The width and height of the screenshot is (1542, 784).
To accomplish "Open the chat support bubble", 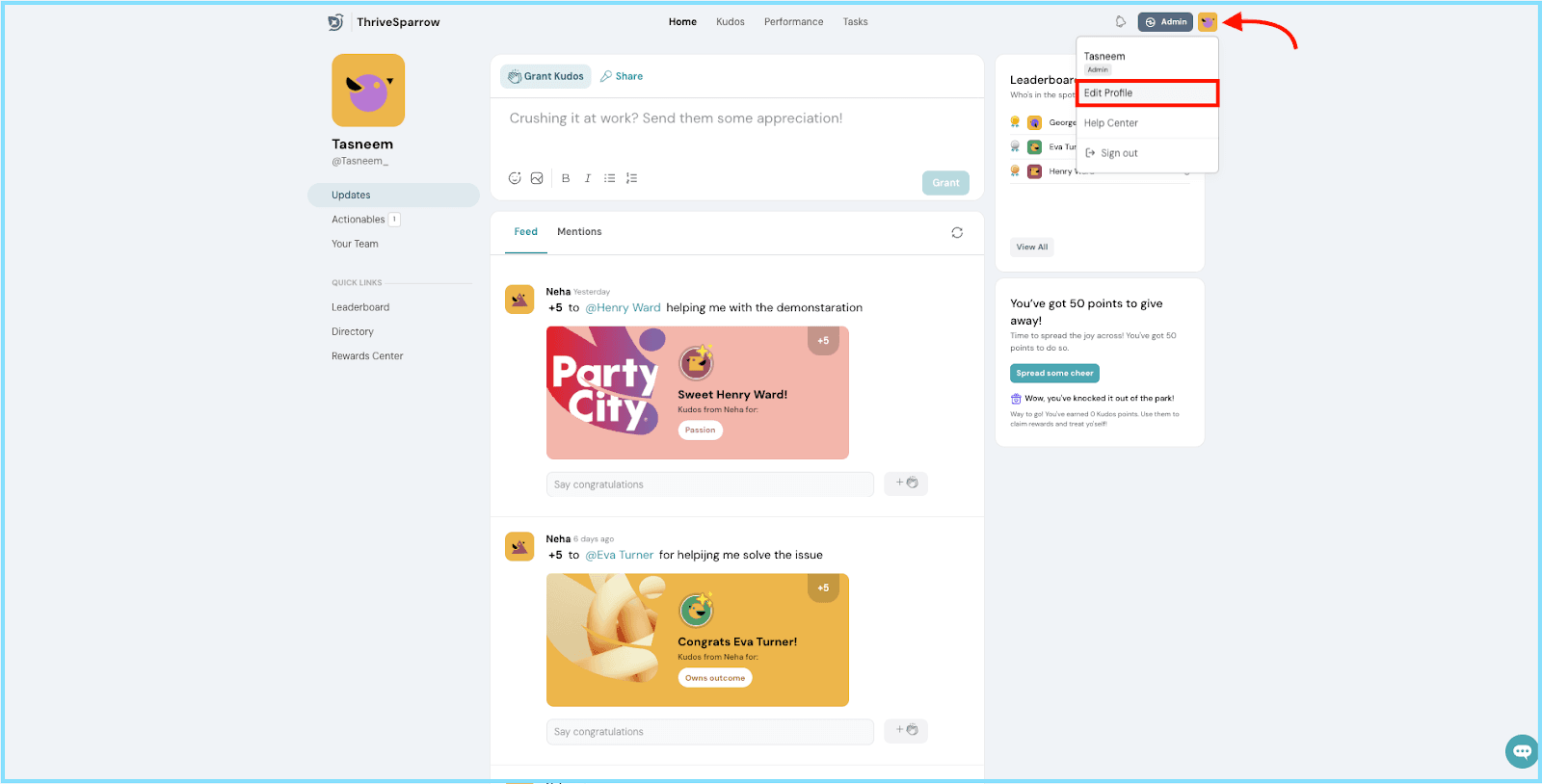I will (1522, 751).
